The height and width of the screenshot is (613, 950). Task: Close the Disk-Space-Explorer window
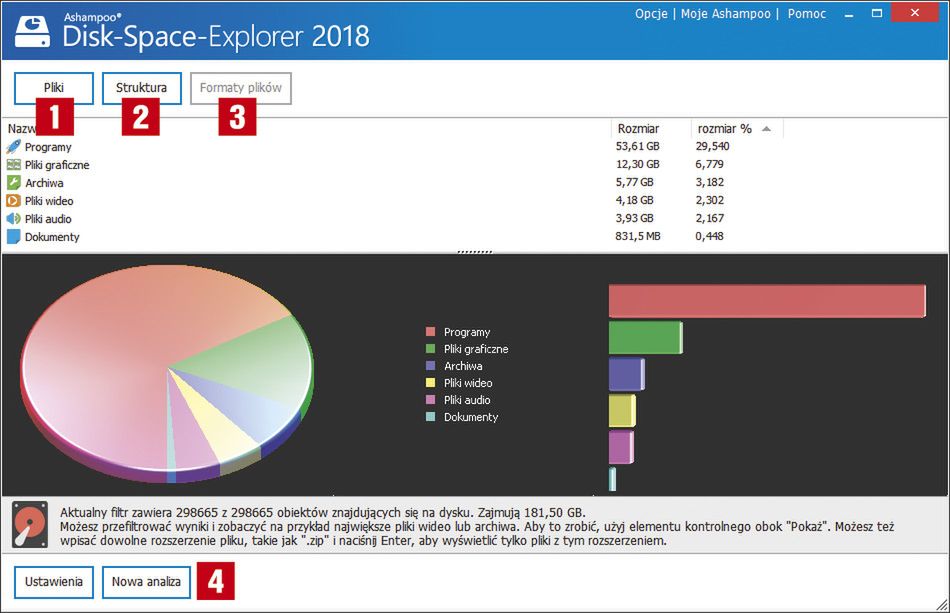[x=915, y=12]
